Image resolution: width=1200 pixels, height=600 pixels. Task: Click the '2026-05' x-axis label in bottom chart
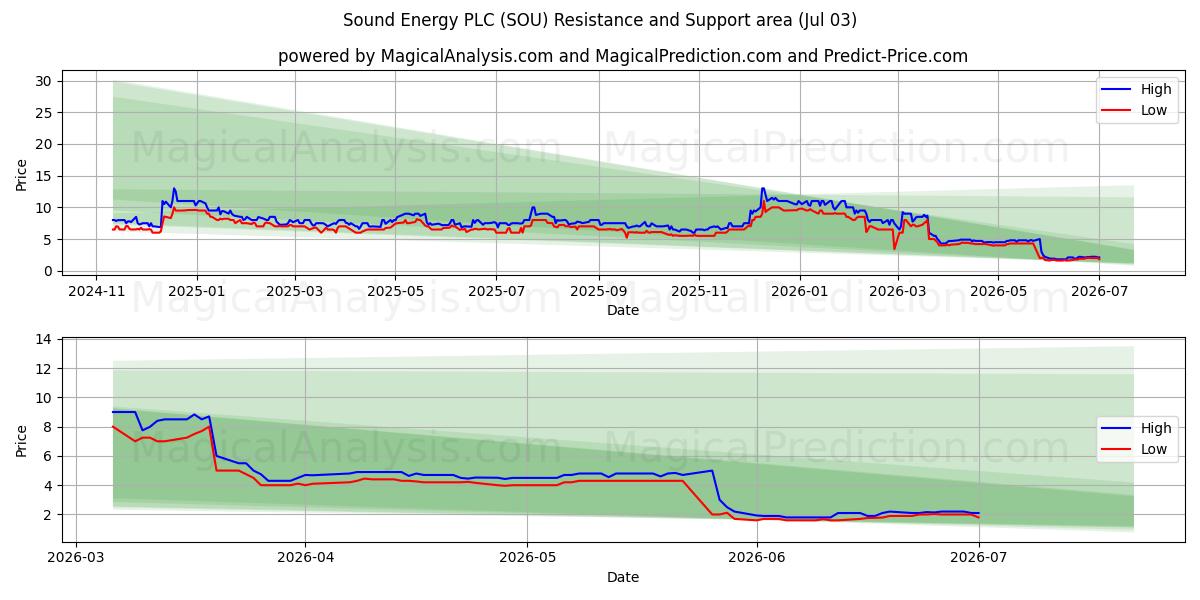tap(527, 558)
